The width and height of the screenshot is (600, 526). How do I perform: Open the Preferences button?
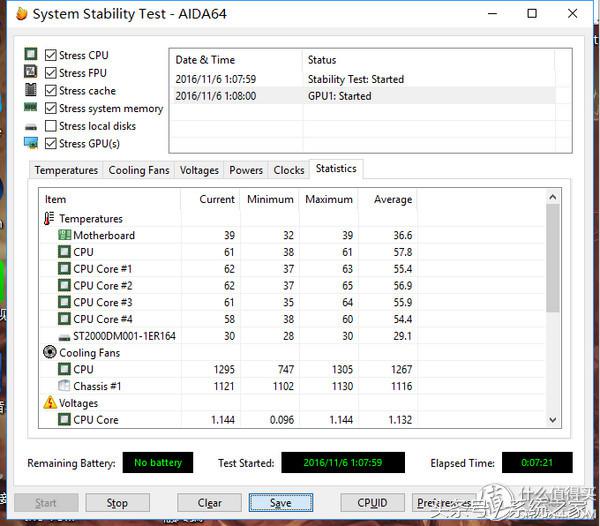[444, 503]
